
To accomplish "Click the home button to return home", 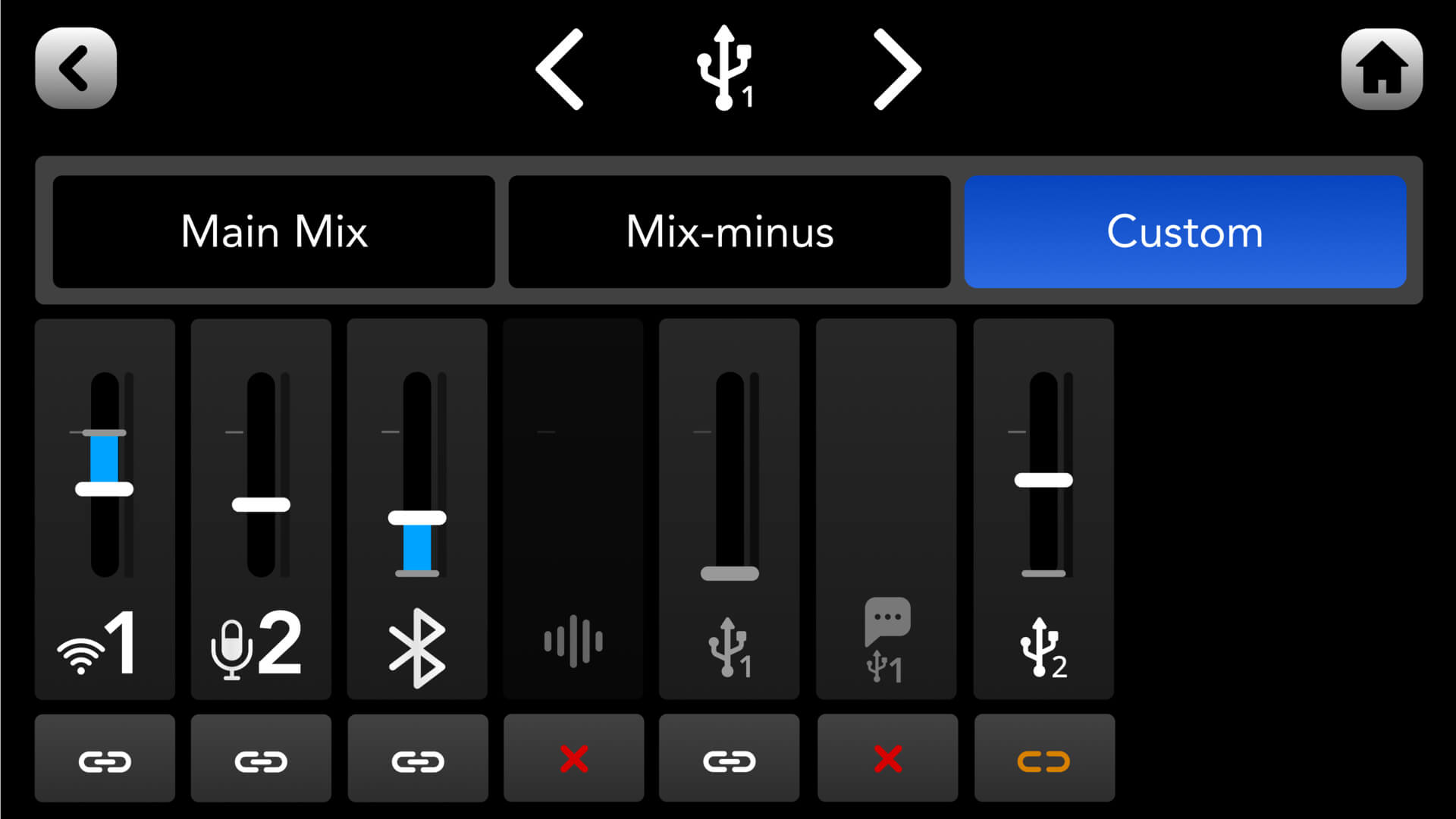I will (1380, 68).
